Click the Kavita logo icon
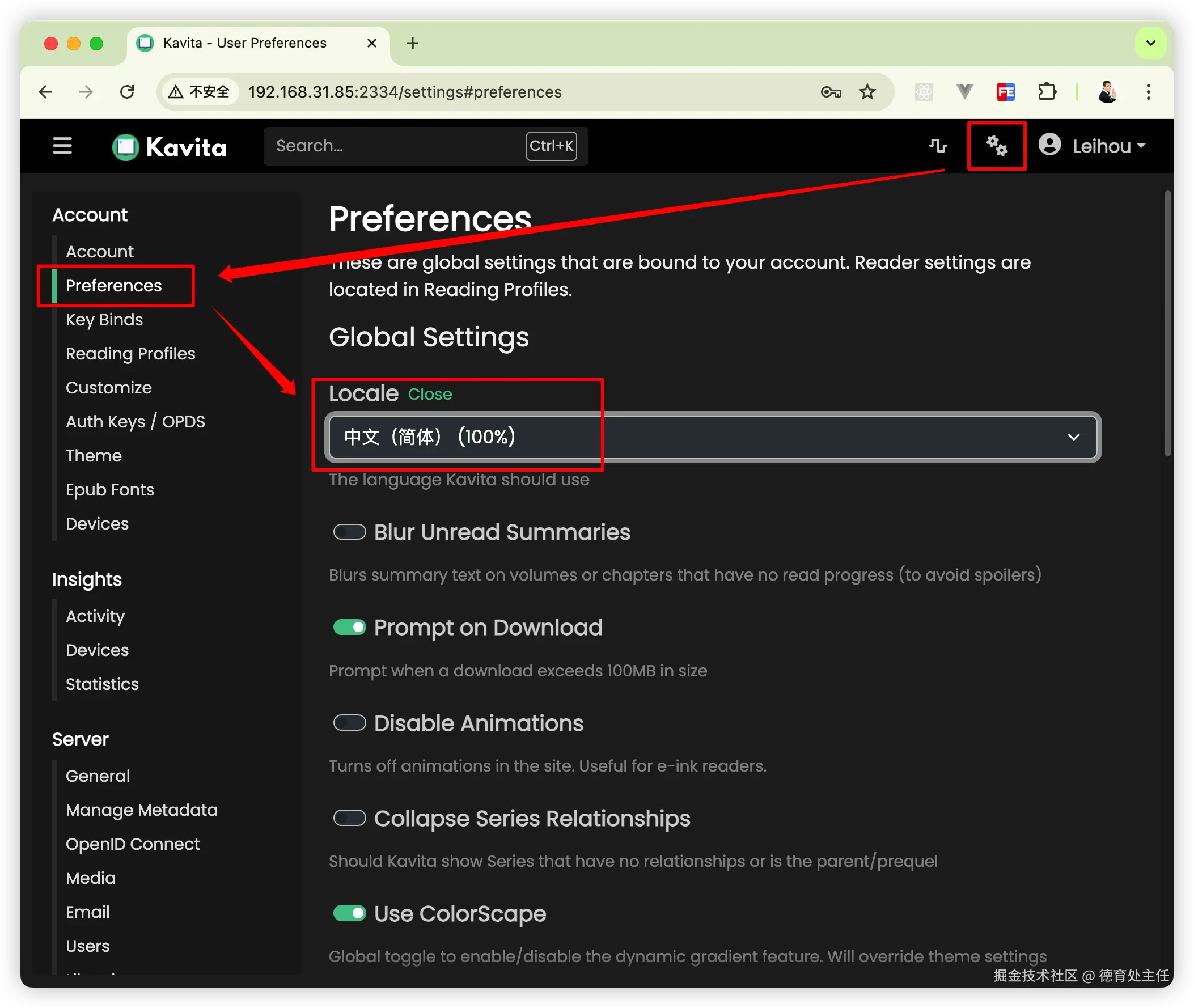Screen dimensions: 1194x1008 tap(126, 147)
